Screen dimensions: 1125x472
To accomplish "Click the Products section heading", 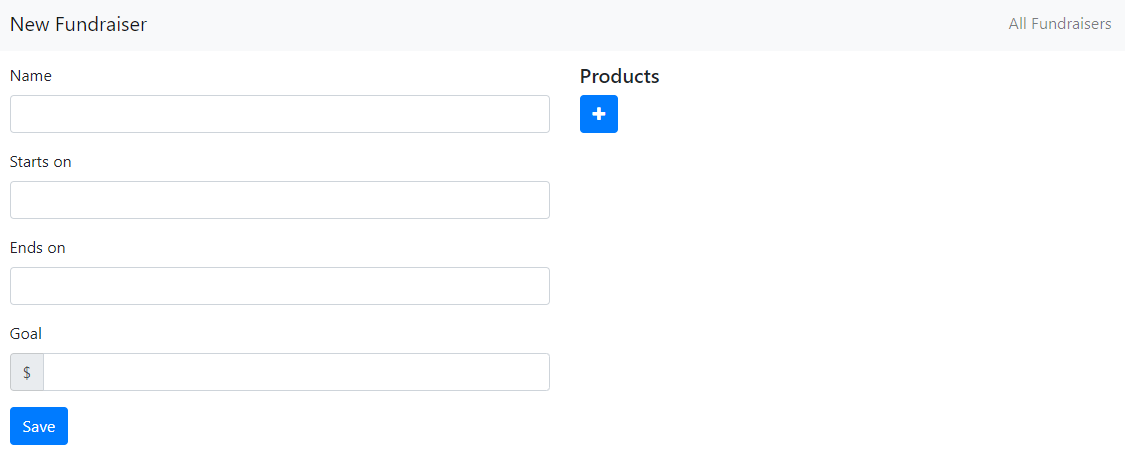I will pyautogui.click(x=619, y=77).
